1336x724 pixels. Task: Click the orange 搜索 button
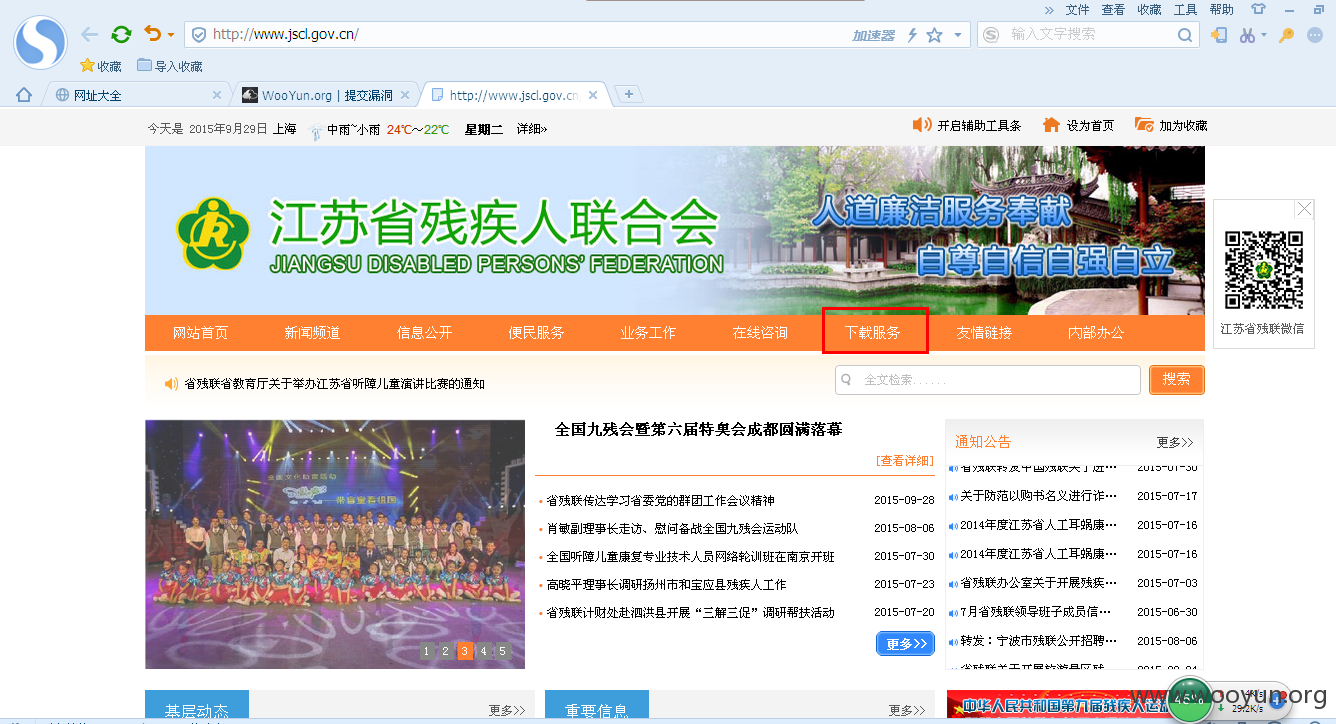pos(1177,380)
